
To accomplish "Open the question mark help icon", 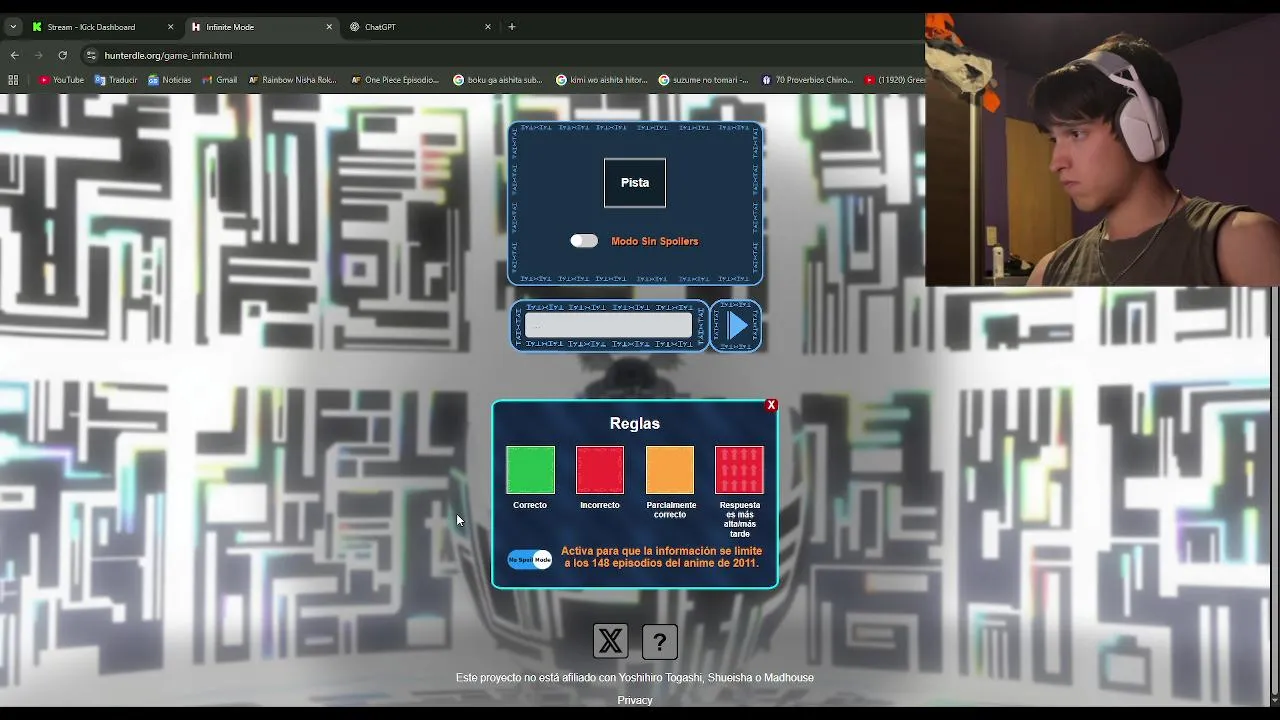I will pyautogui.click(x=660, y=641).
